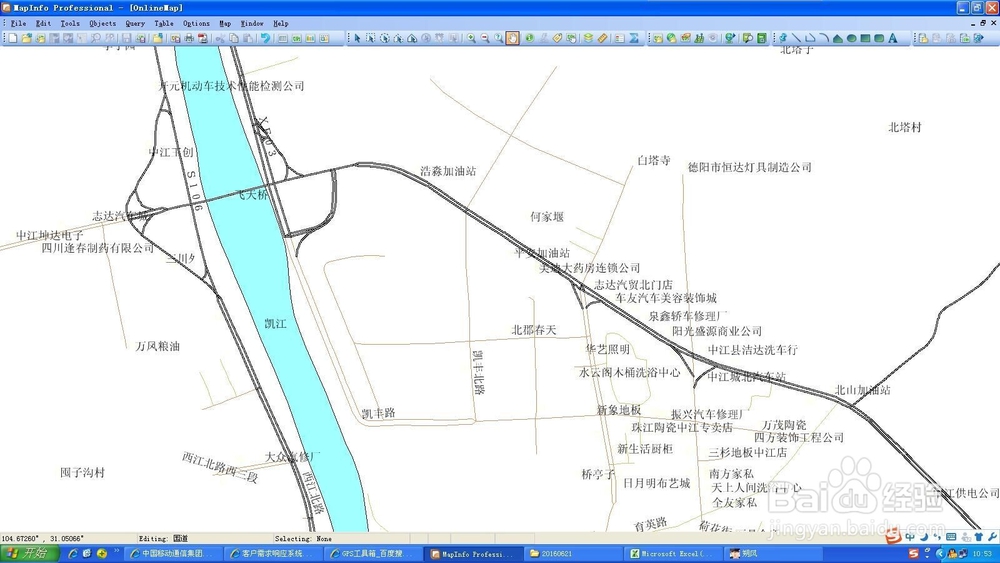Open the Map menu
This screenshot has height=563, width=1000.
[x=225, y=24]
